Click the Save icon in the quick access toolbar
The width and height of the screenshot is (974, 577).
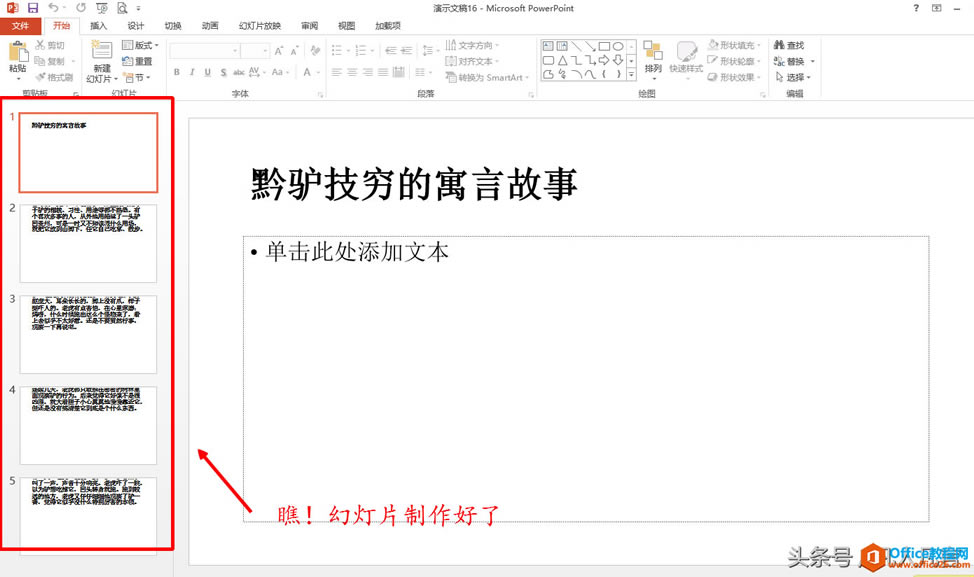[33, 8]
